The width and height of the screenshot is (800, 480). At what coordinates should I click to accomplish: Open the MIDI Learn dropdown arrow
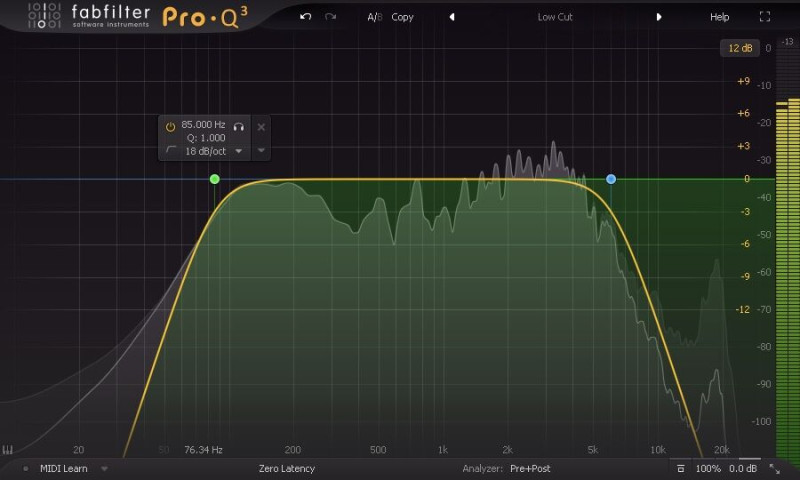tap(104, 468)
